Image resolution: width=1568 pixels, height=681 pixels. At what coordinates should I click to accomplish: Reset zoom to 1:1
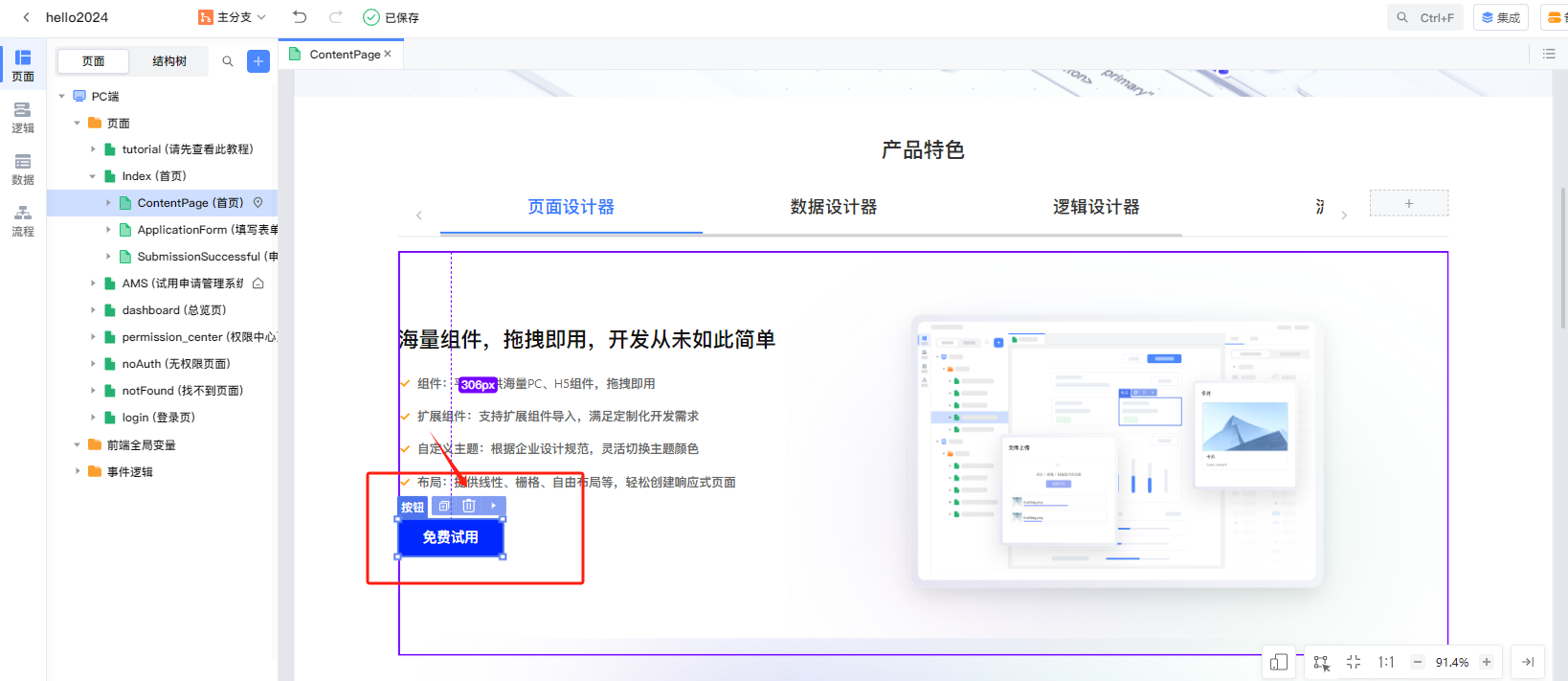tap(1386, 662)
